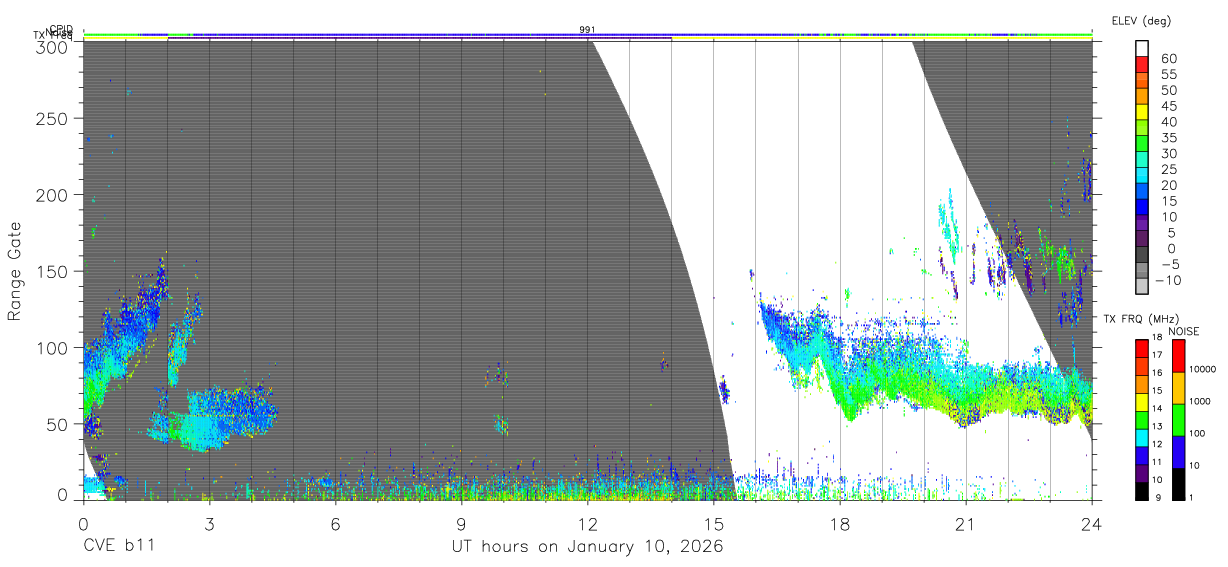This screenshot has height=567, width=1228.
Task: Click the UT hour tick label 24
Action: click(1092, 523)
